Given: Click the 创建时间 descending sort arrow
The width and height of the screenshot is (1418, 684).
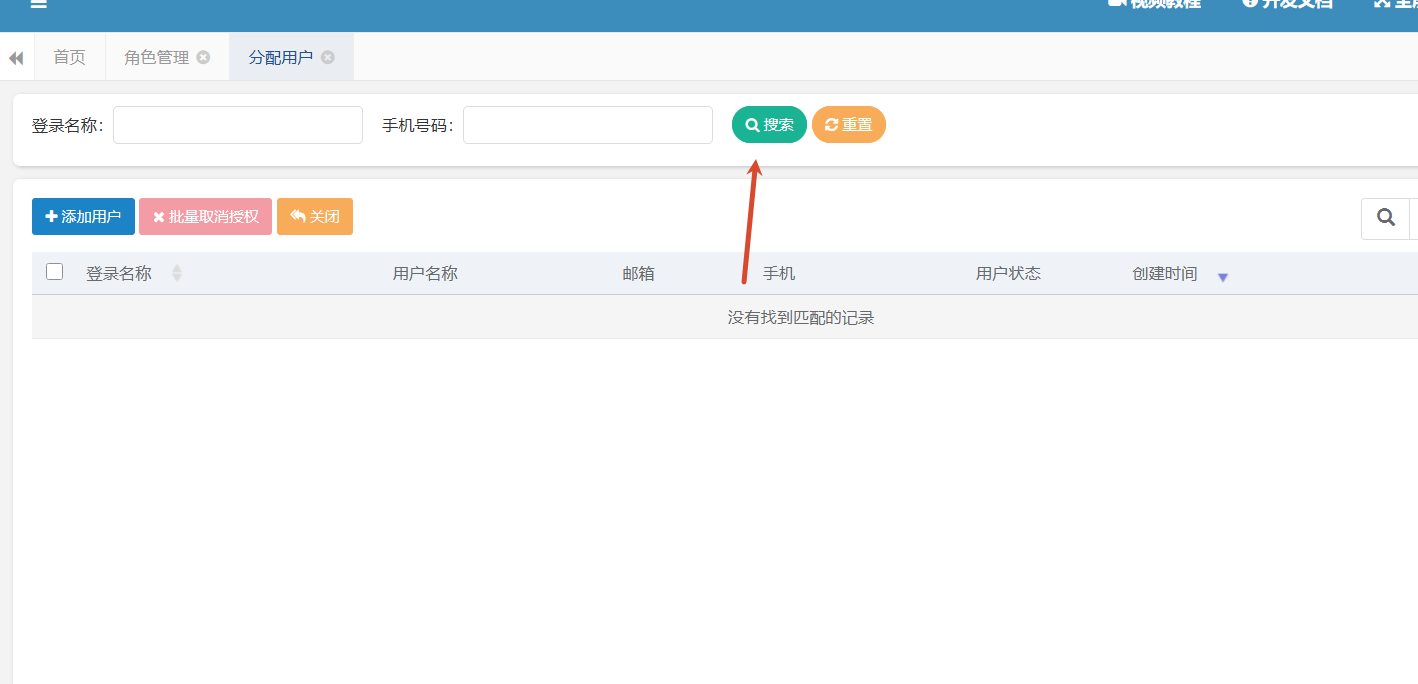Looking at the screenshot, I should [x=1222, y=277].
